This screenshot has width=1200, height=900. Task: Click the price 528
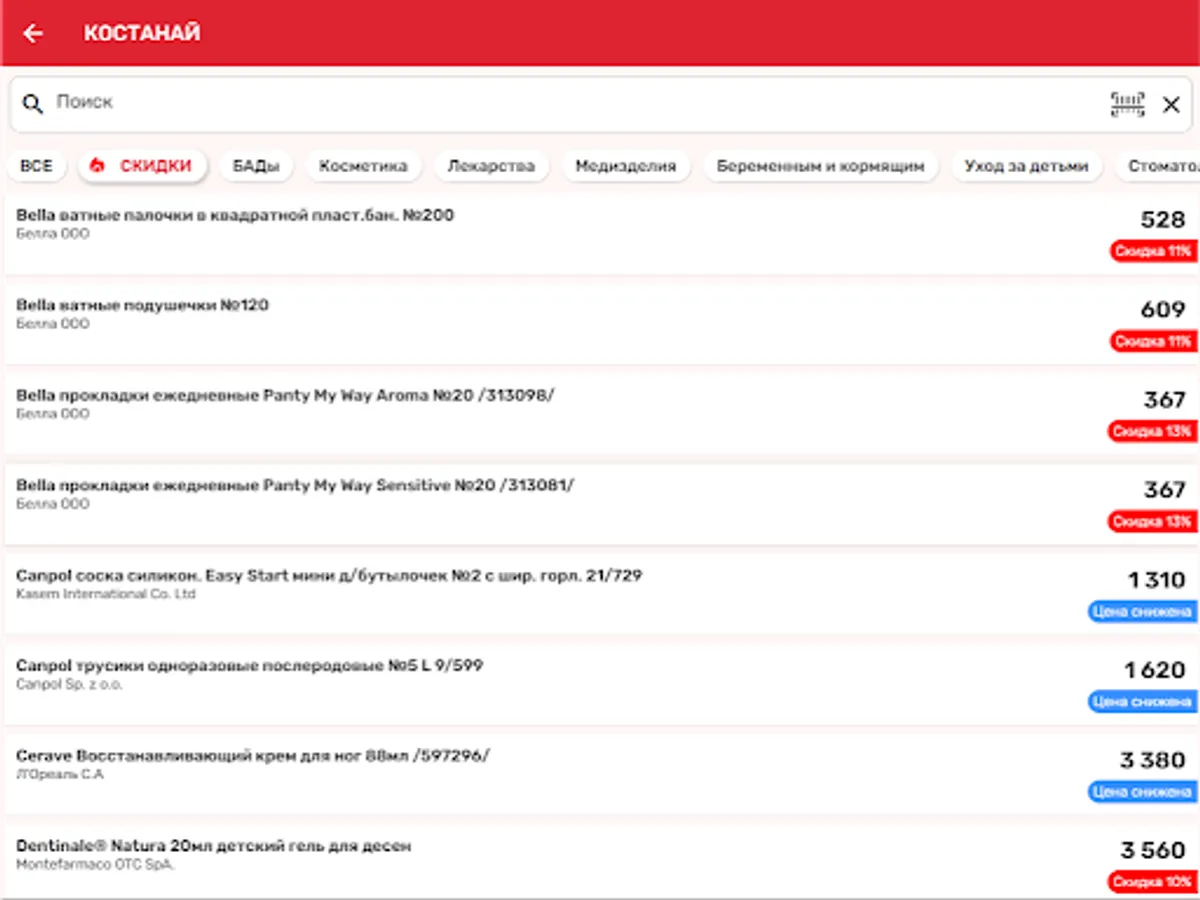[x=1163, y=220]
